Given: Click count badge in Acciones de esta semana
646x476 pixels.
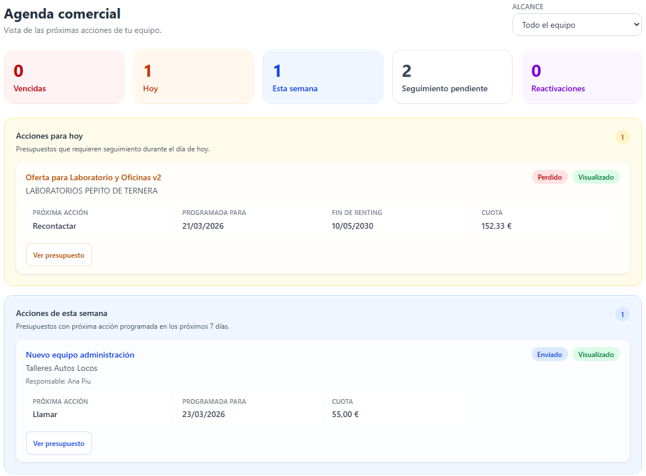Looking at the screenshot, I should [622, 315].
